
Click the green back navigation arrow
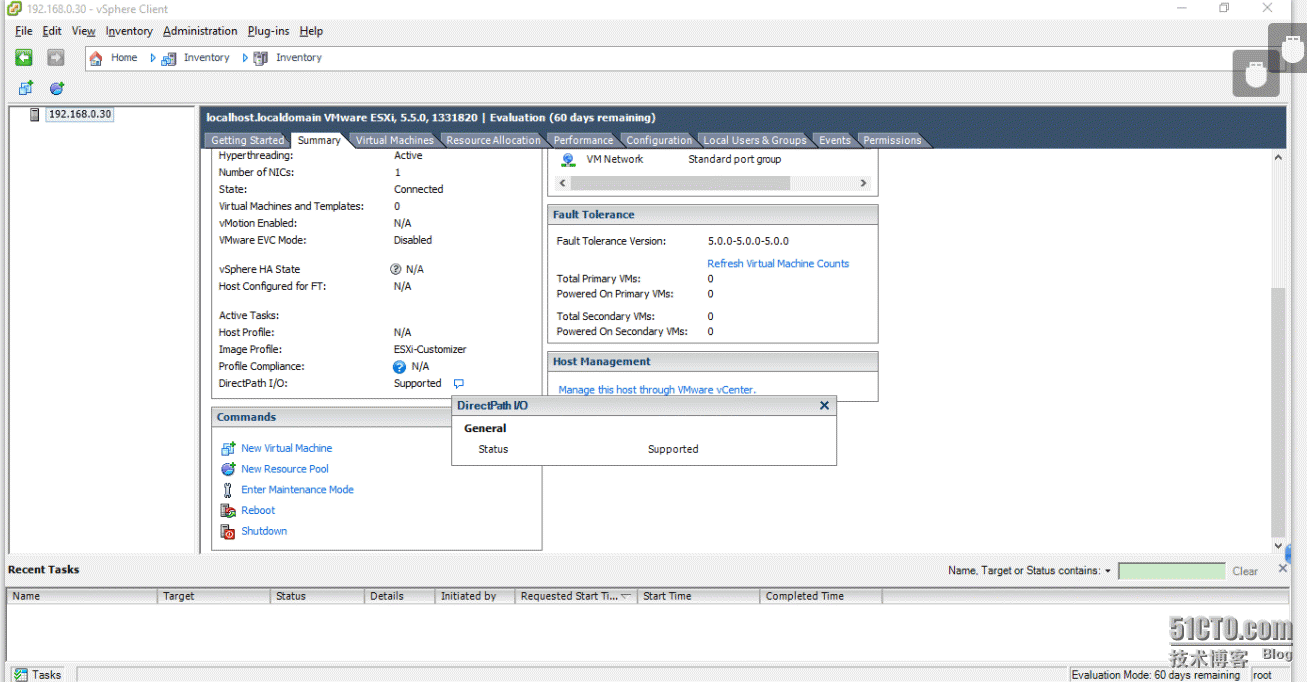click(x=24, y=58)
